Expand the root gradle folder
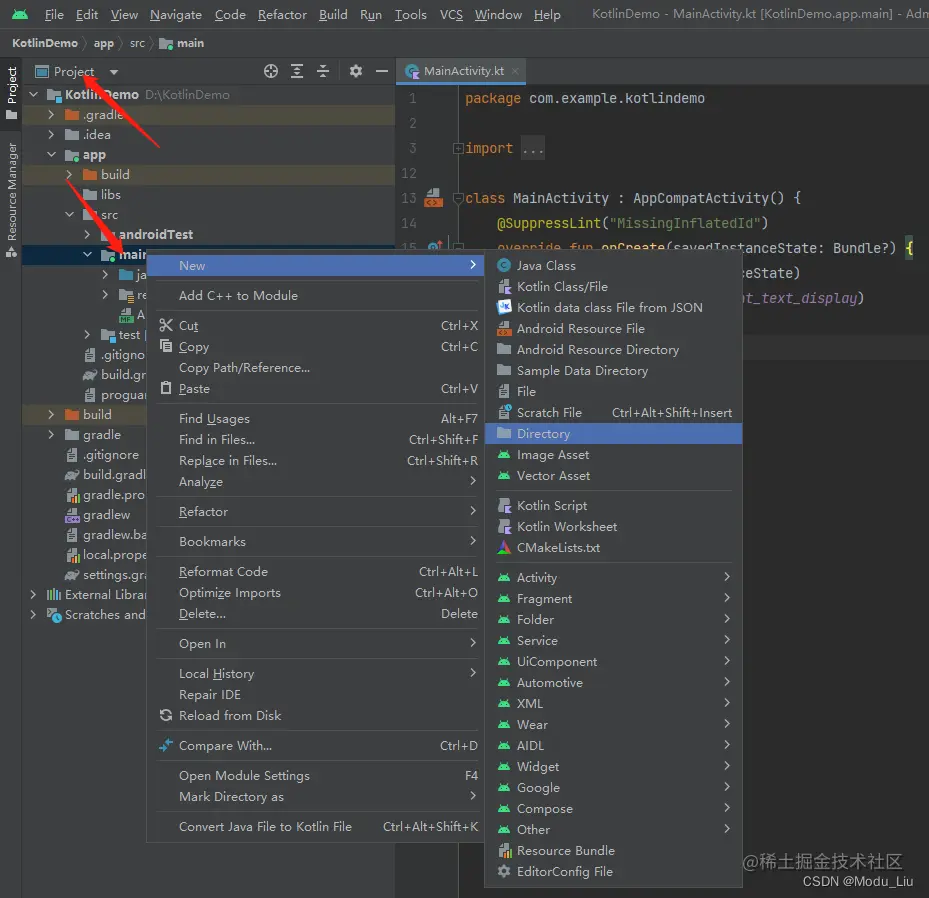 click(x=51, y=435)
